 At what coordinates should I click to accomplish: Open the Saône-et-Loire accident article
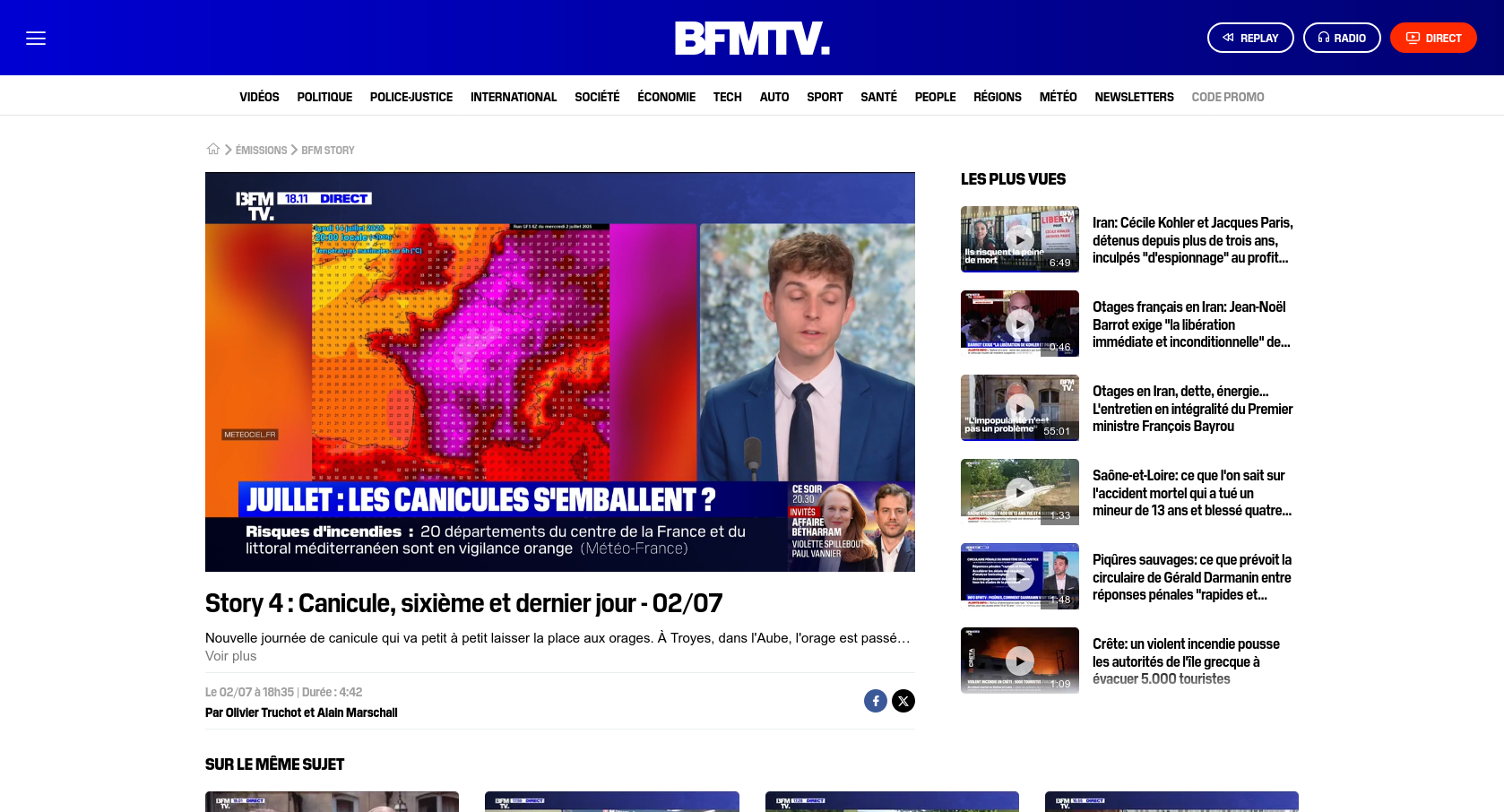point(1191,493)
